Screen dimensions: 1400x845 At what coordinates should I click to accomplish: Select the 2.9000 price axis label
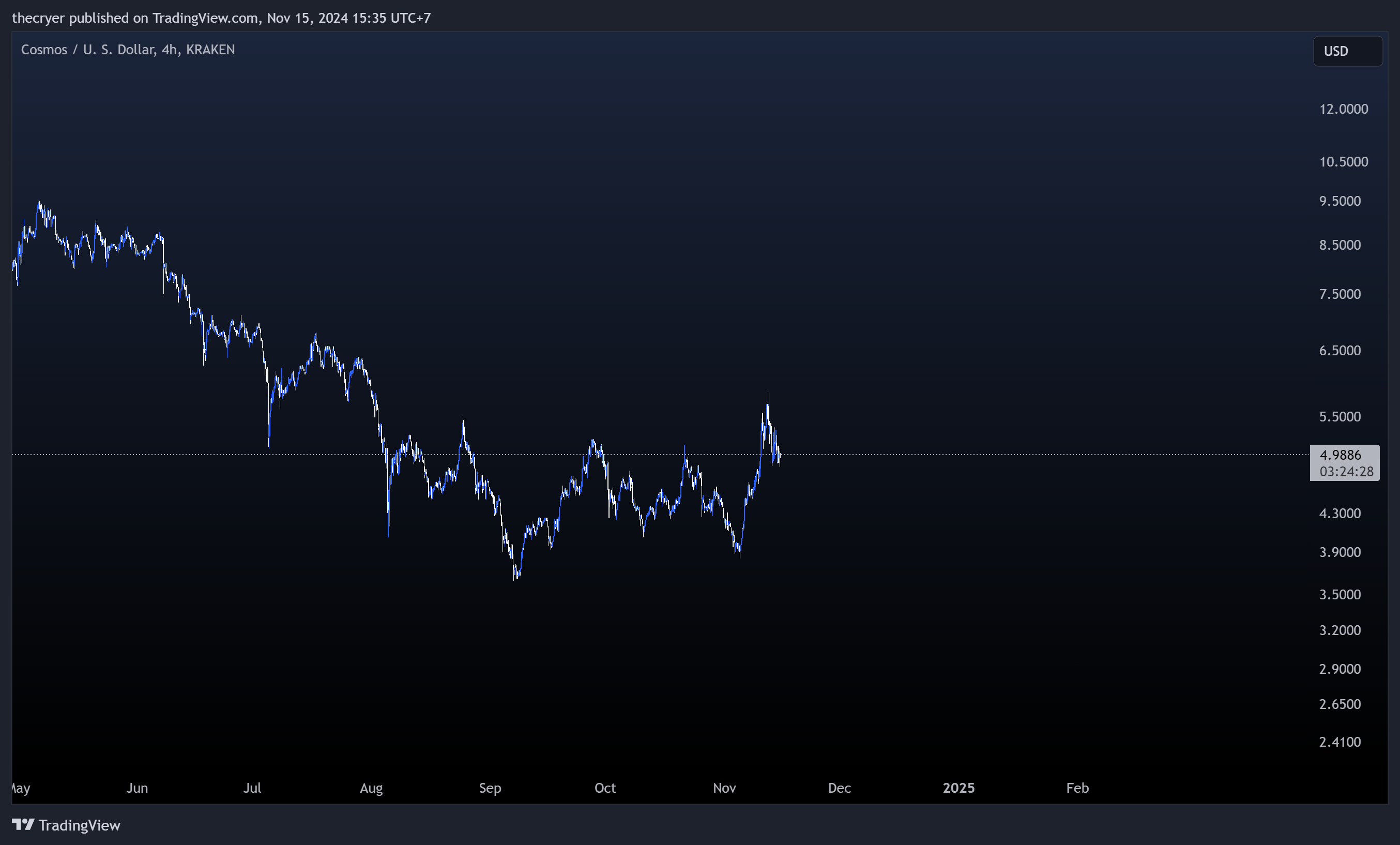tap(1340, 669)
